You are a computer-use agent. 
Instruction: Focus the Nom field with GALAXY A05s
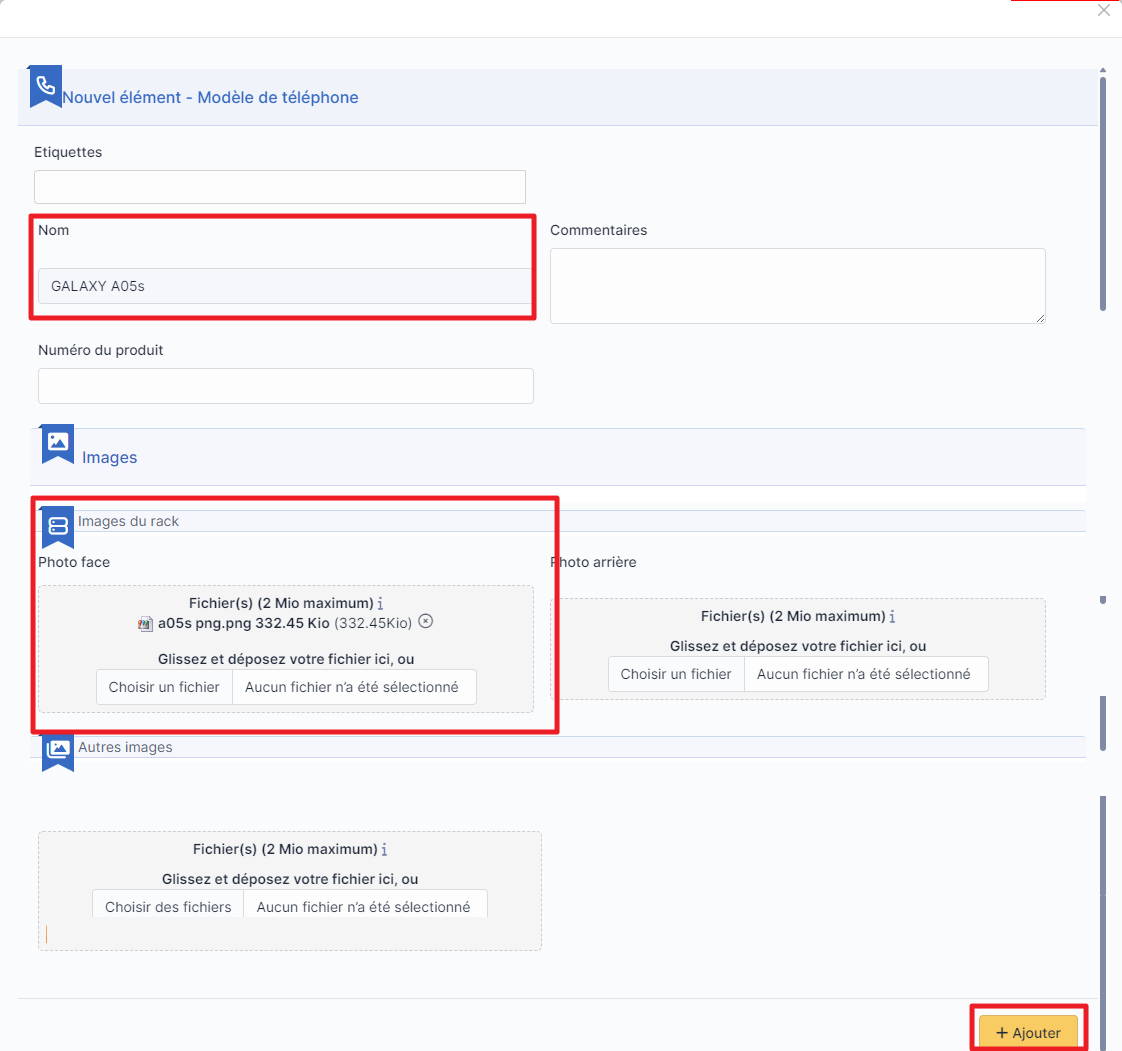click(x=285, y=286)
